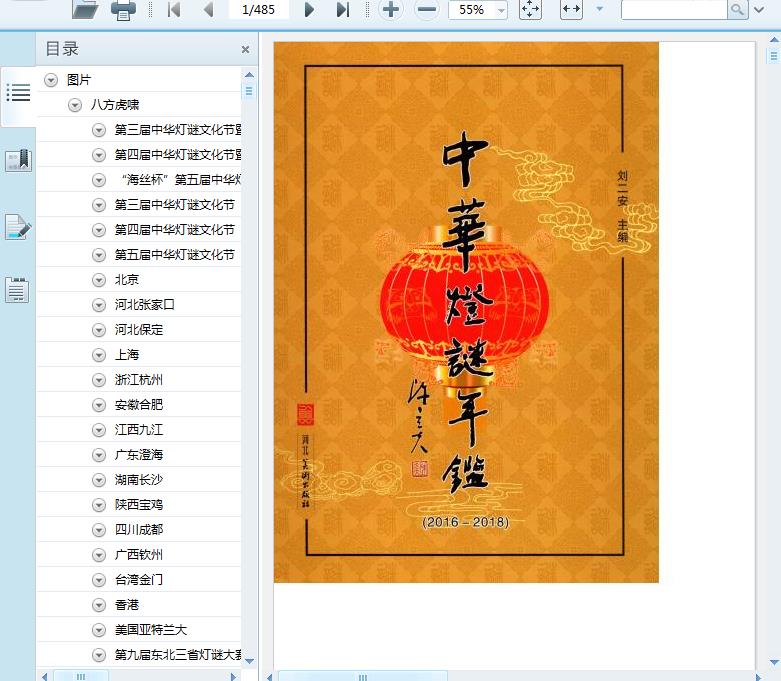
Task: Click the contents panel up arrow
Action: [250, 75]
